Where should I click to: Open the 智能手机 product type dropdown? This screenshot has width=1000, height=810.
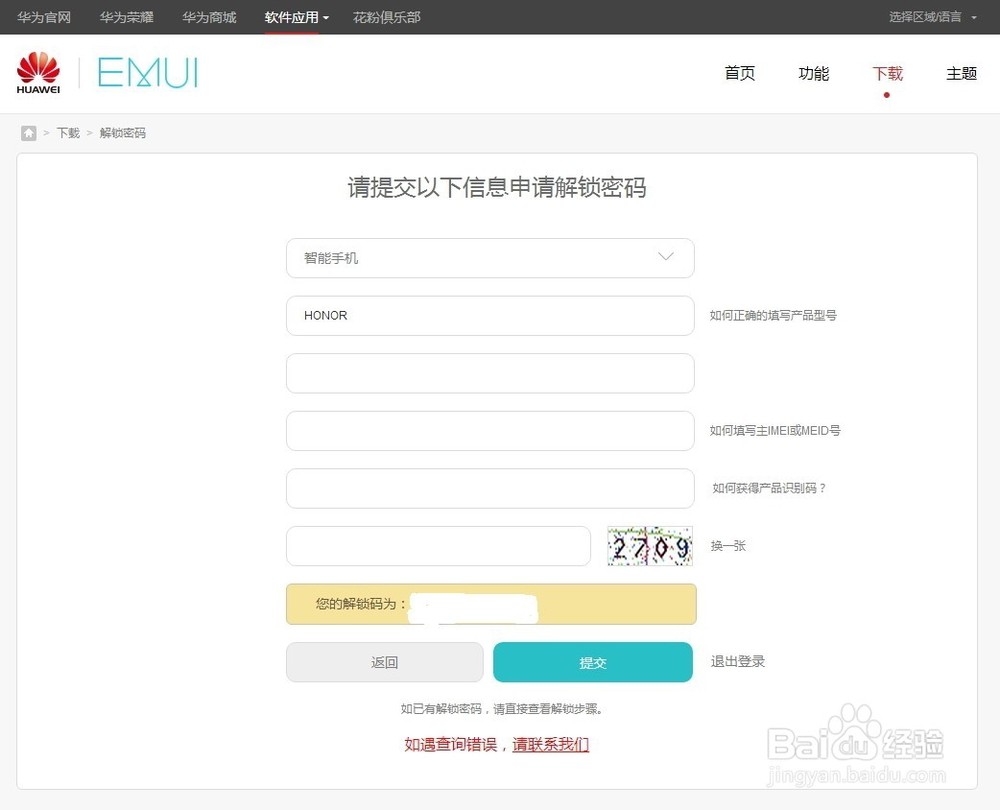(490, 258)
